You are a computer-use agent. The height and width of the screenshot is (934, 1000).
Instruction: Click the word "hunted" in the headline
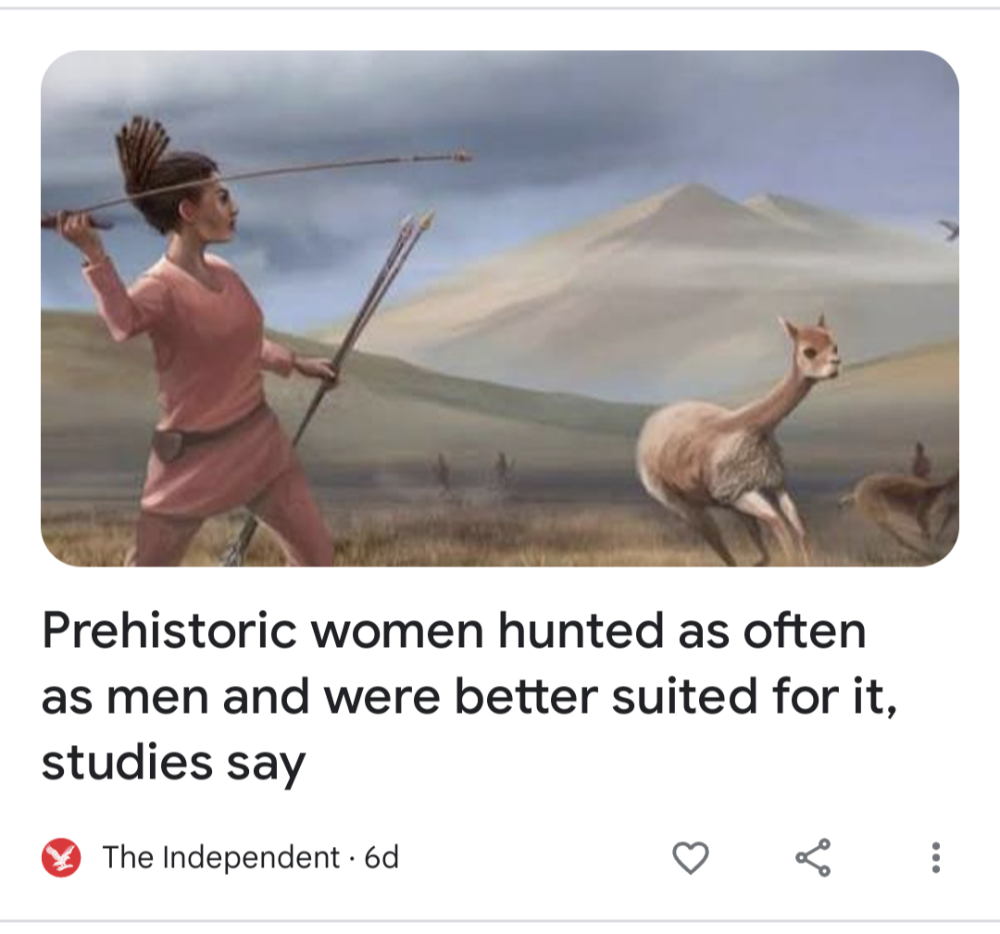[x=580, y=631]
